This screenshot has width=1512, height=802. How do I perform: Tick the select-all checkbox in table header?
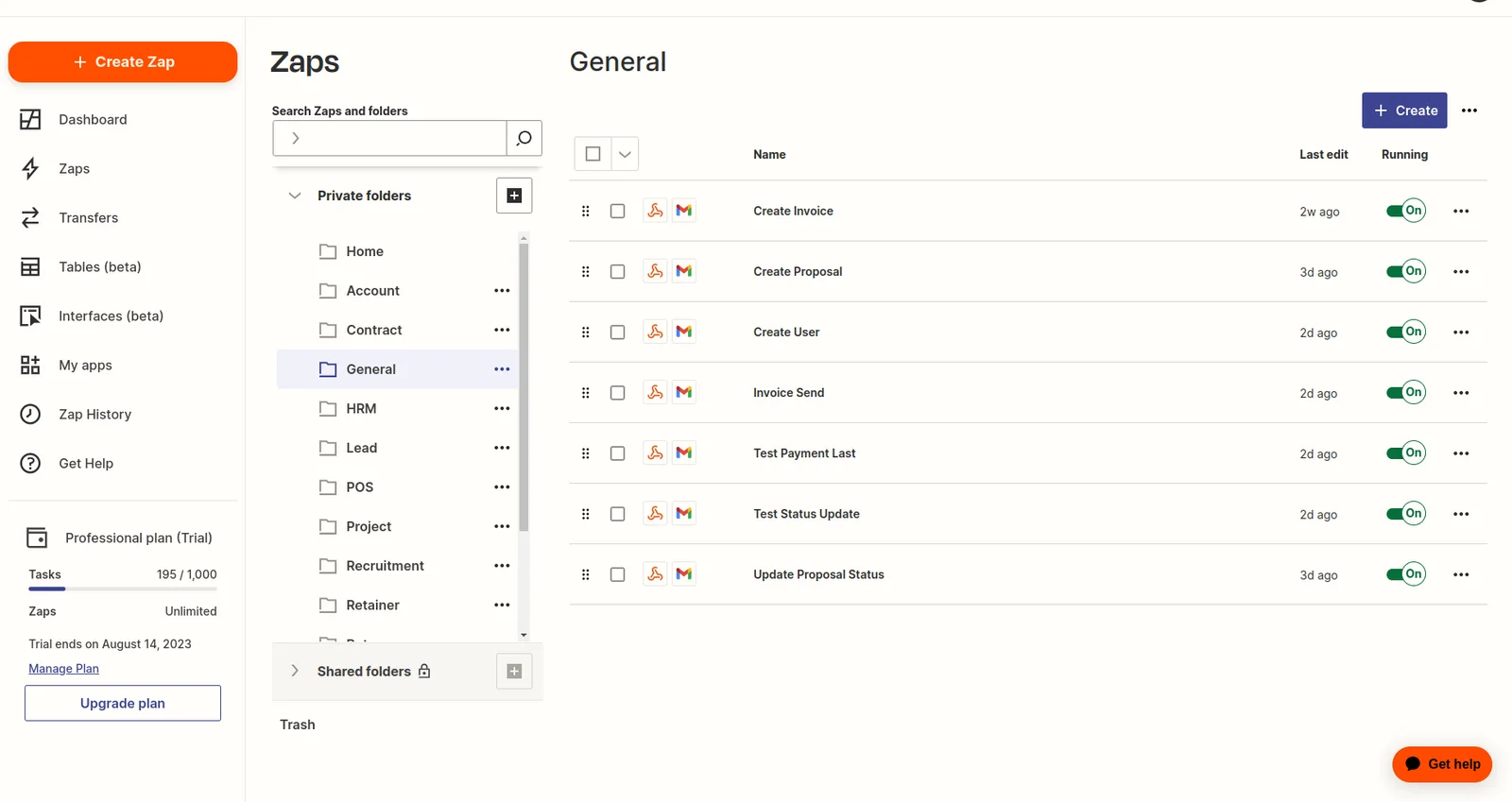click(x=593, y=154)
